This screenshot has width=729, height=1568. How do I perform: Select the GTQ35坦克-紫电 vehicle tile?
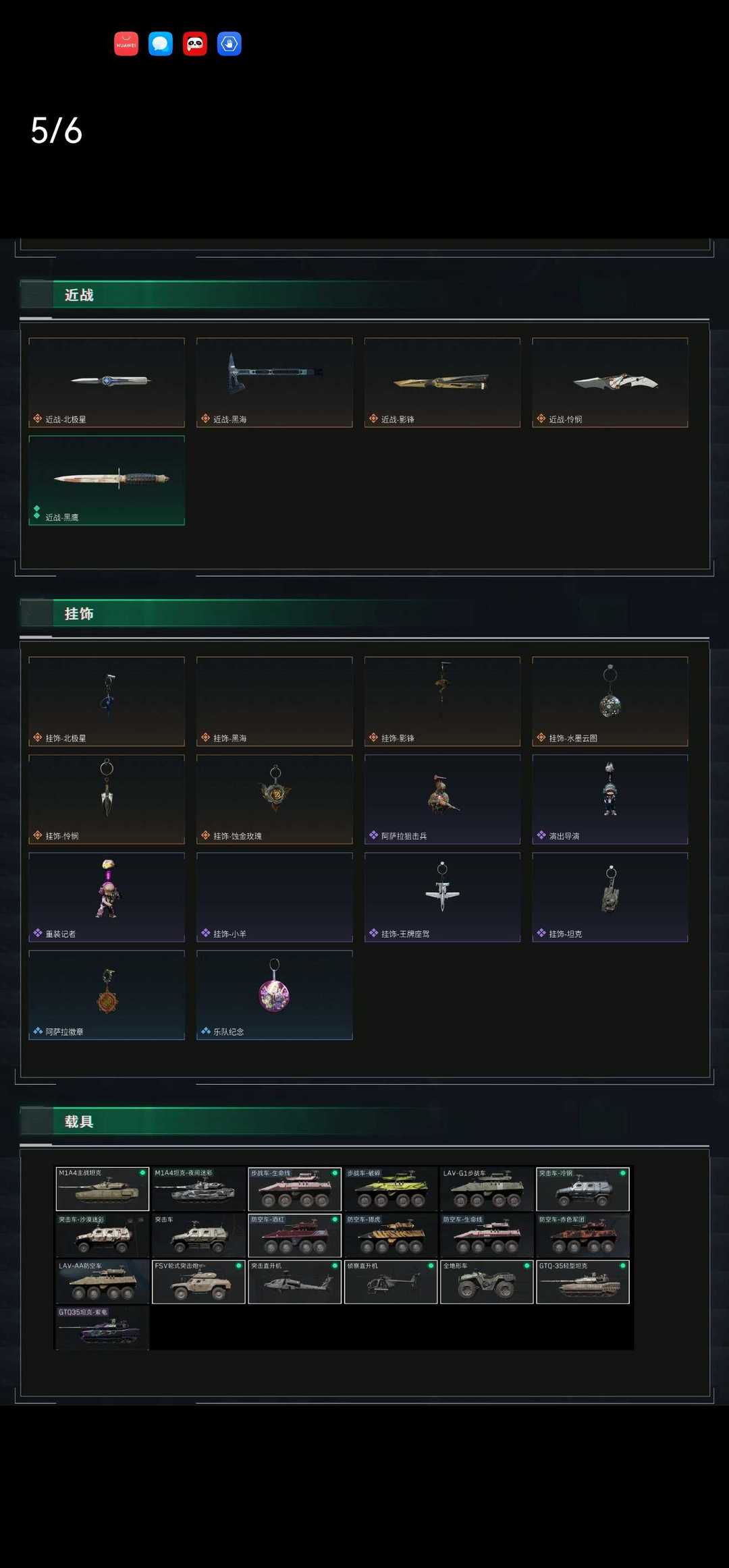tap(103, 1328)
